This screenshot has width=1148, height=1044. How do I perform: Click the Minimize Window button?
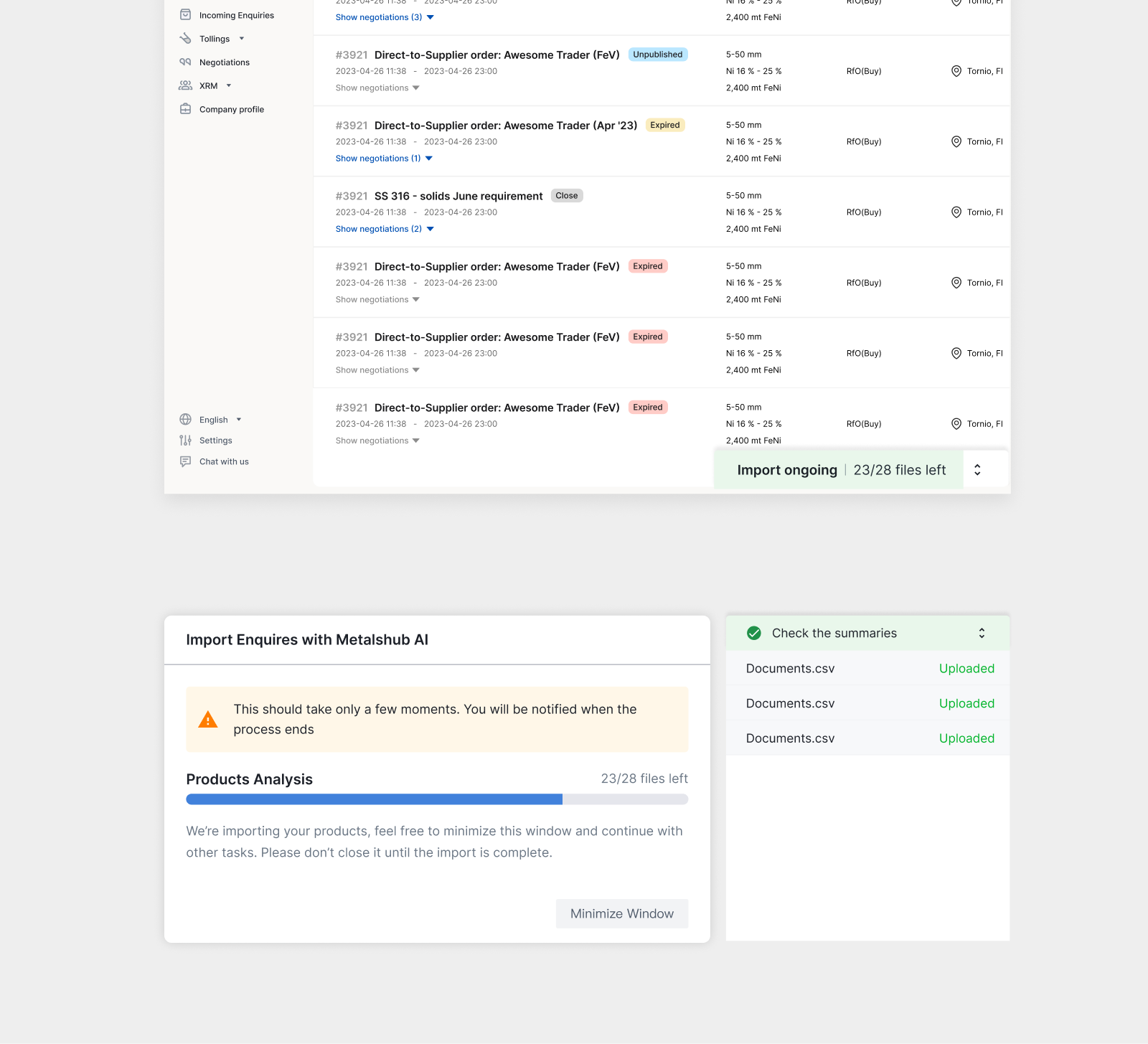621,913
